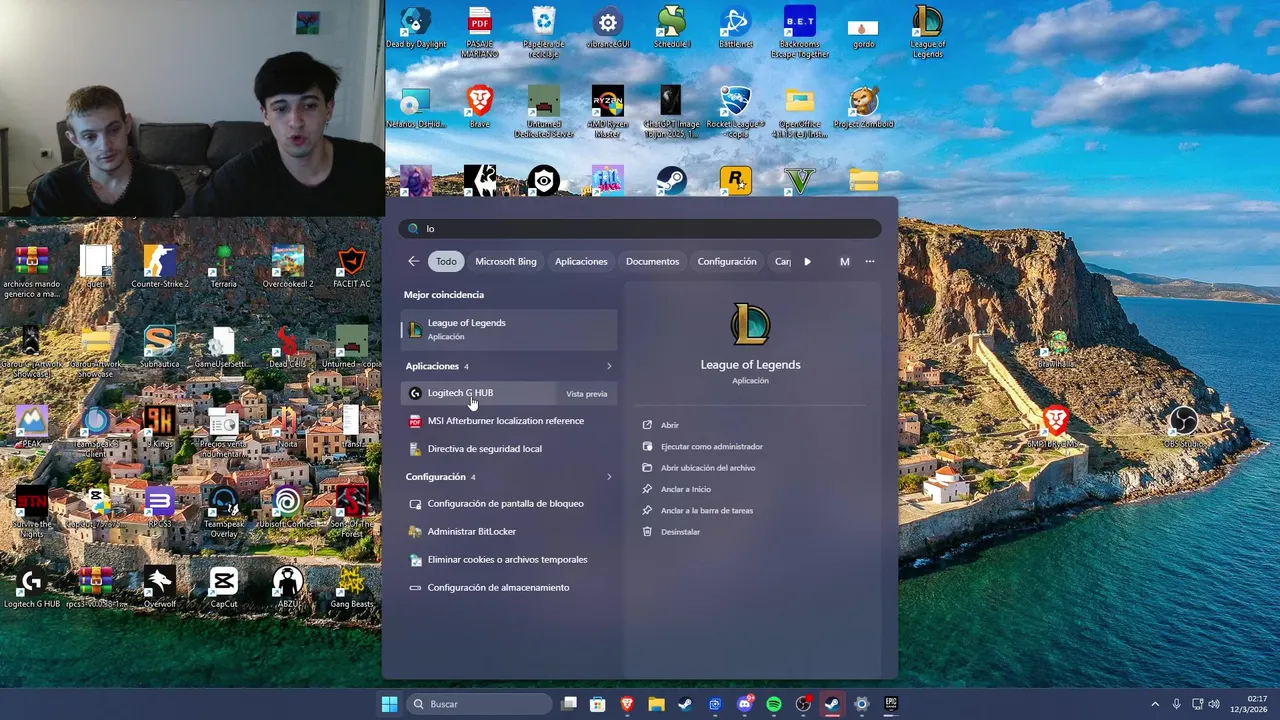
Task: Open Papelera de reciclaje on desktop
Action: (543, 33)
